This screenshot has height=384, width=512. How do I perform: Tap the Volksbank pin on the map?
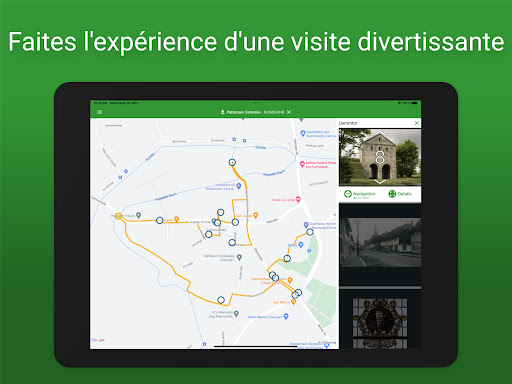point(239,186)
